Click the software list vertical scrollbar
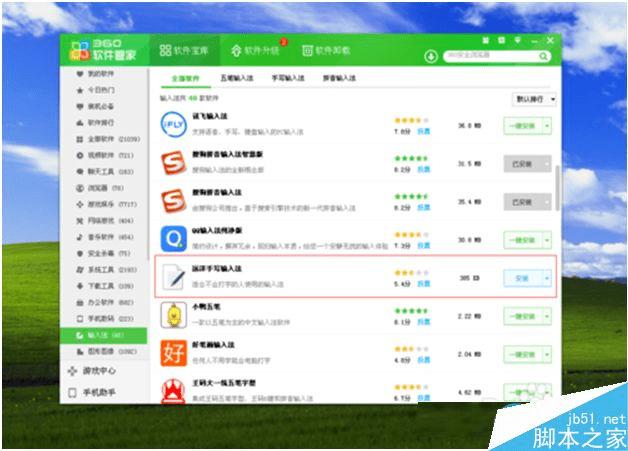628x451 pixels. (558, 188)
